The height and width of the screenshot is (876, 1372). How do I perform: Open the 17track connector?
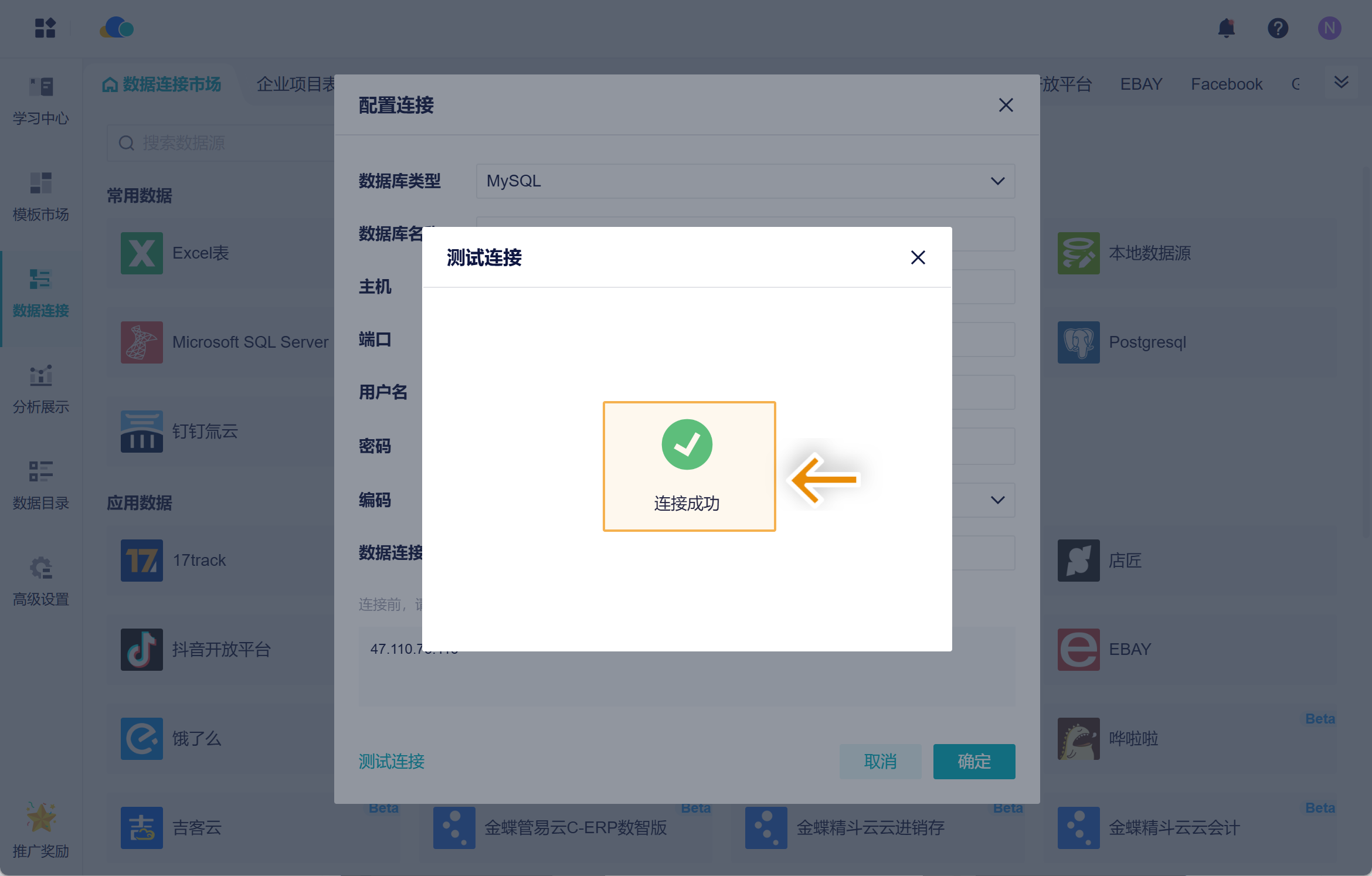tap(141, 561)
